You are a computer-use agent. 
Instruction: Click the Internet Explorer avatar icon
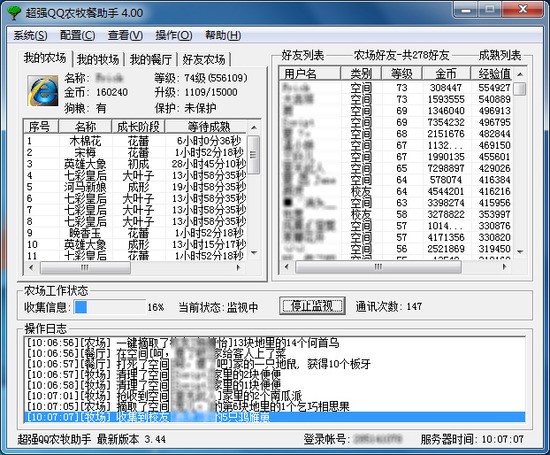pos(43,91)
